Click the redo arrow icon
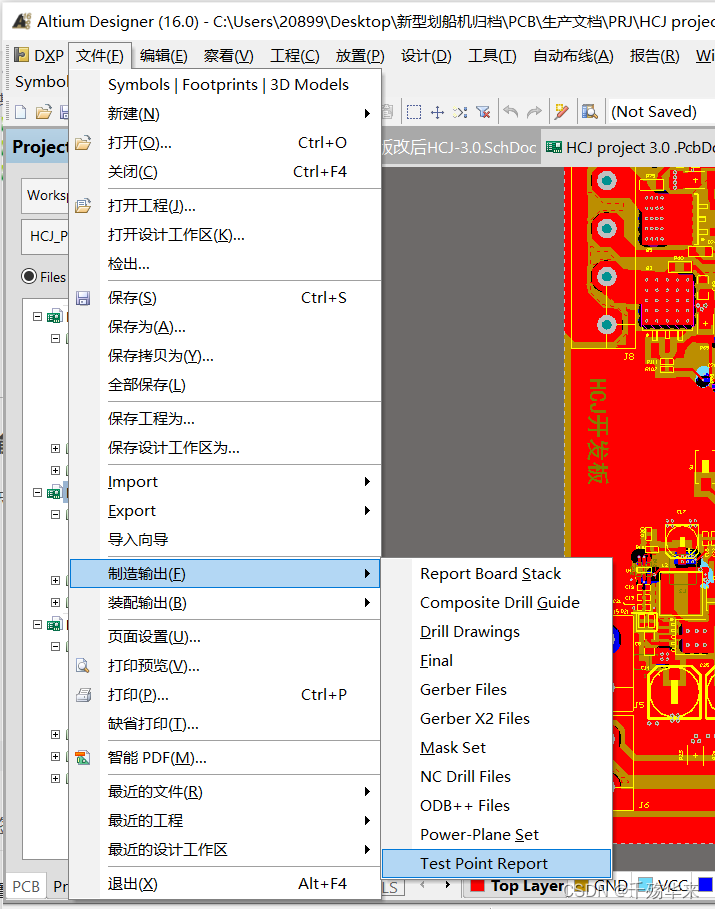715x909 pixels. (x=534, y=112)
